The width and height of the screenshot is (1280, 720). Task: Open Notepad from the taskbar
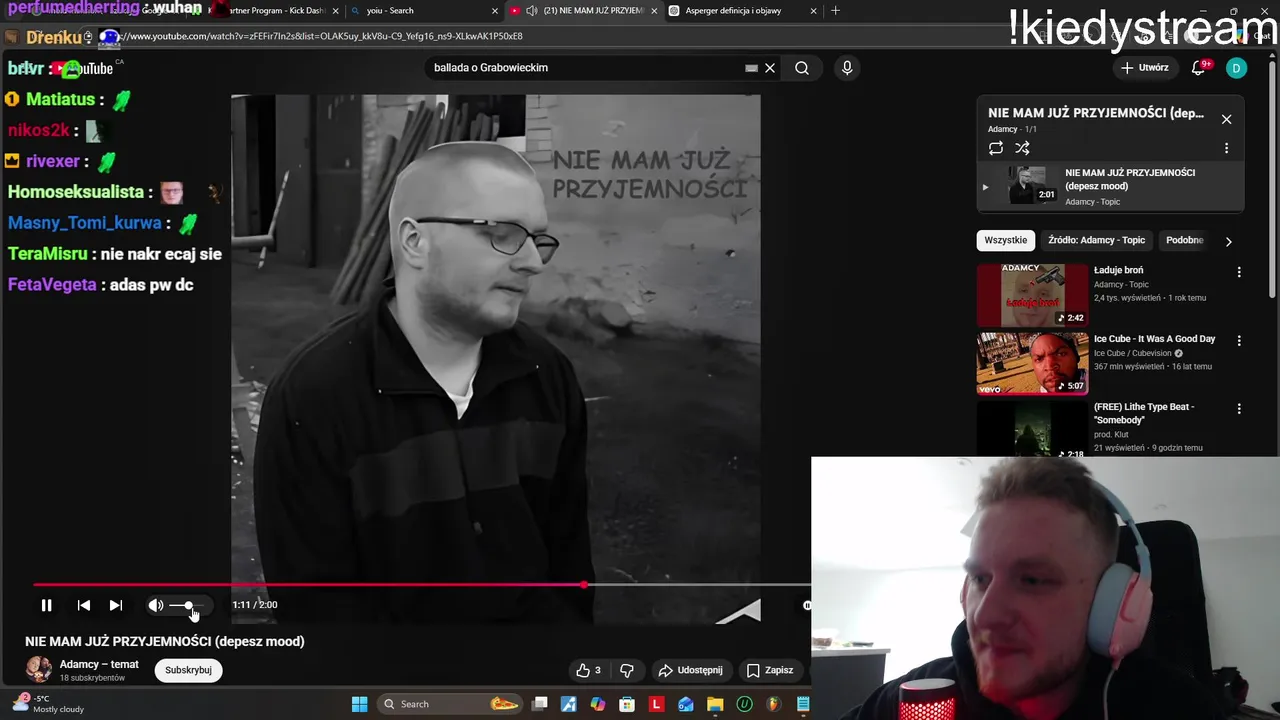[803, 704]
